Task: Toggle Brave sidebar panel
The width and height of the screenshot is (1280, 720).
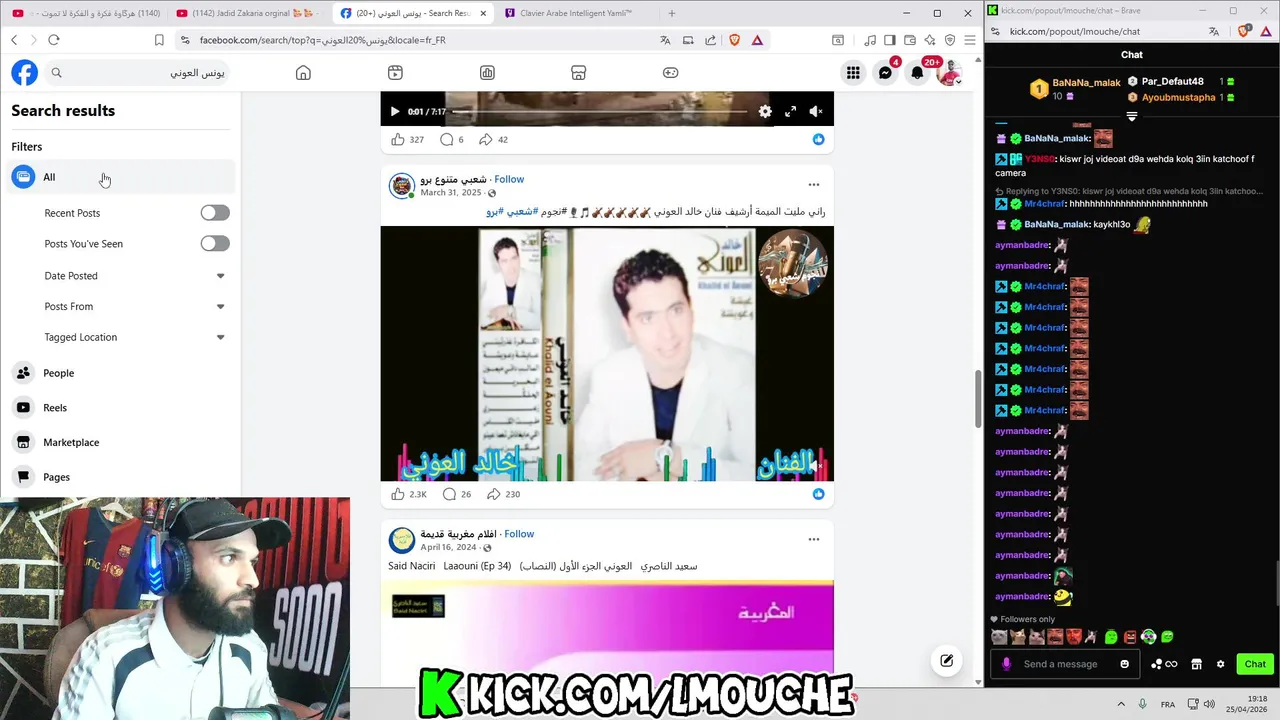Action: click(889, 40)
